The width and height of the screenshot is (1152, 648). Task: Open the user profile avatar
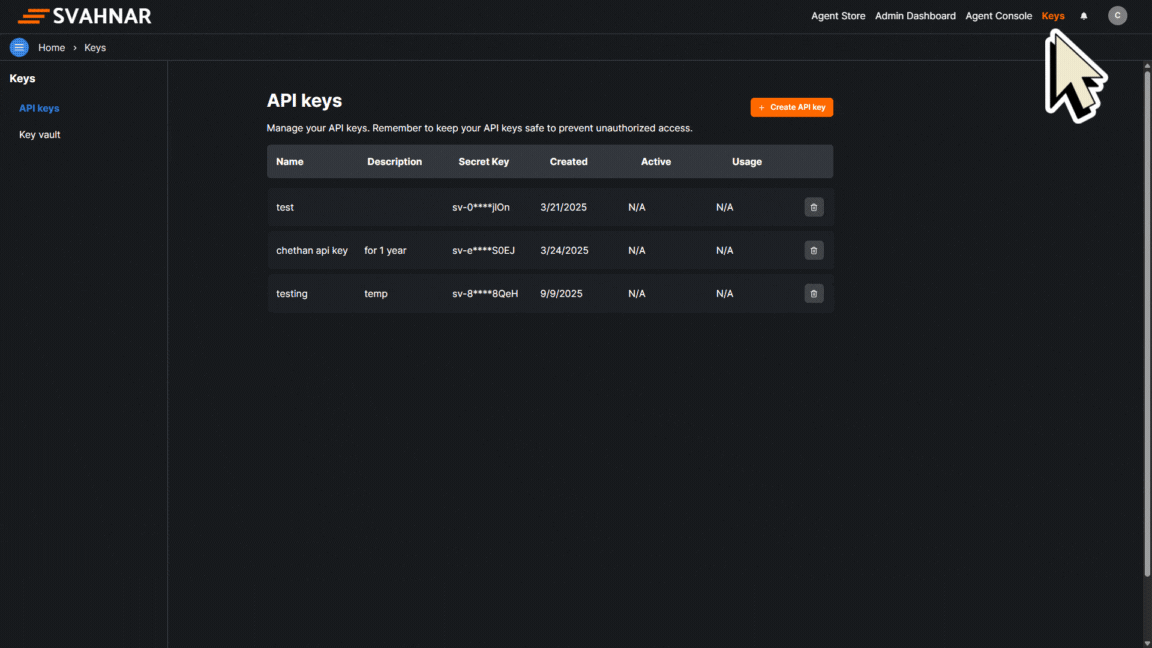[x=1117, y=16]
